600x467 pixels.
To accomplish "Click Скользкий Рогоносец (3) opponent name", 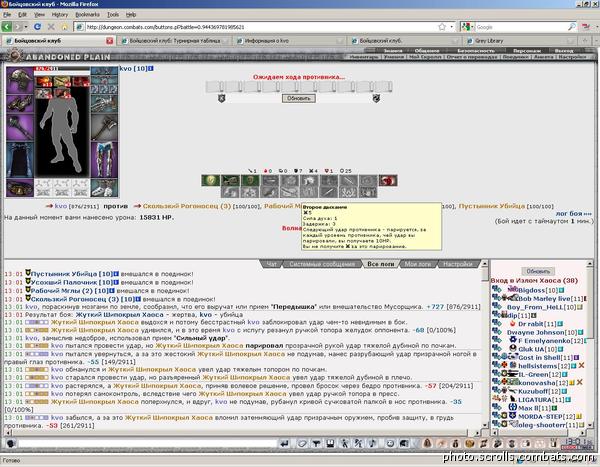I will (187, 206).
